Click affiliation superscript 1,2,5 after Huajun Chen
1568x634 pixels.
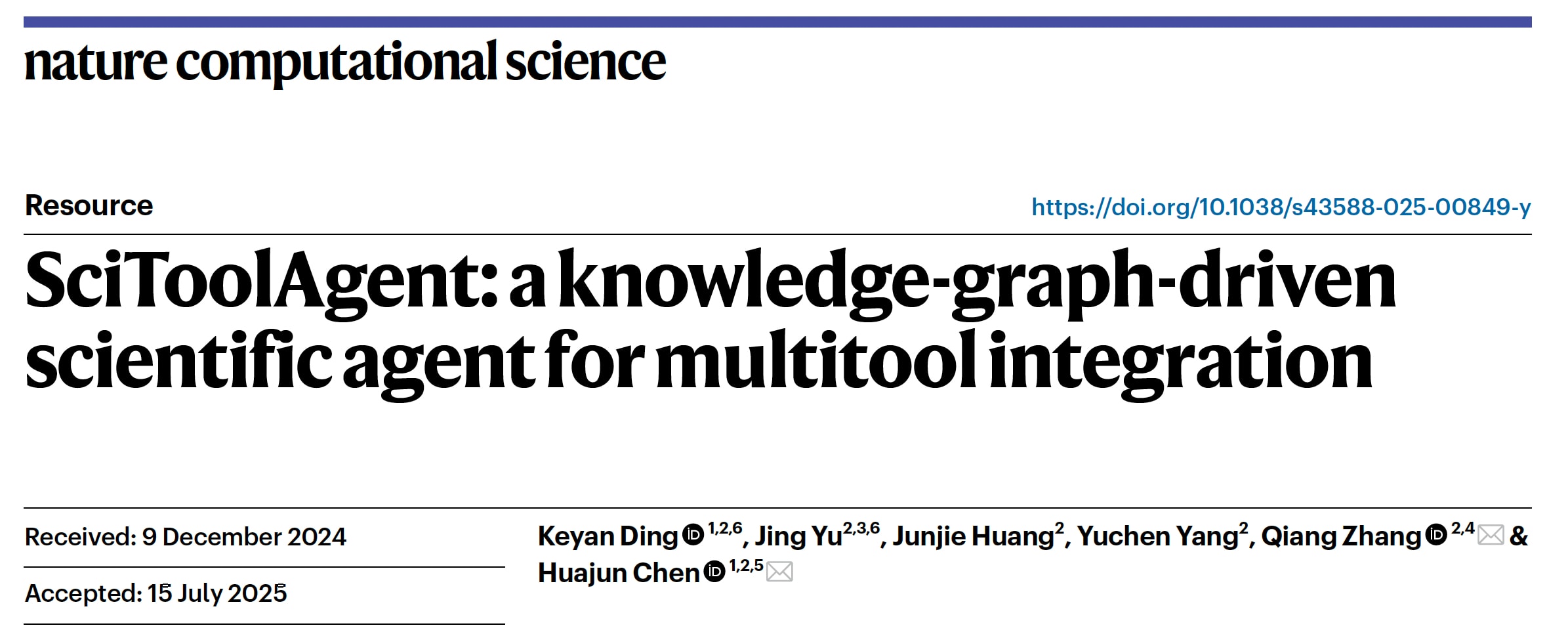(746, 565)
